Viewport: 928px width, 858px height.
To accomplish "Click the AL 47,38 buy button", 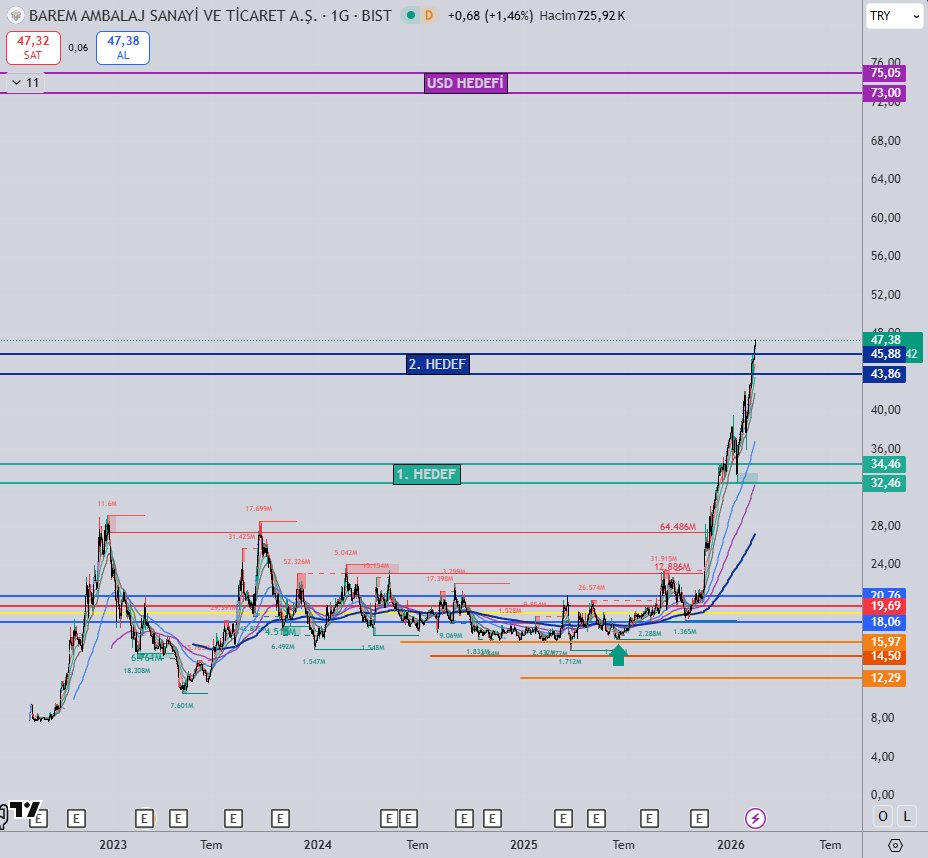I will pos(123,48).
